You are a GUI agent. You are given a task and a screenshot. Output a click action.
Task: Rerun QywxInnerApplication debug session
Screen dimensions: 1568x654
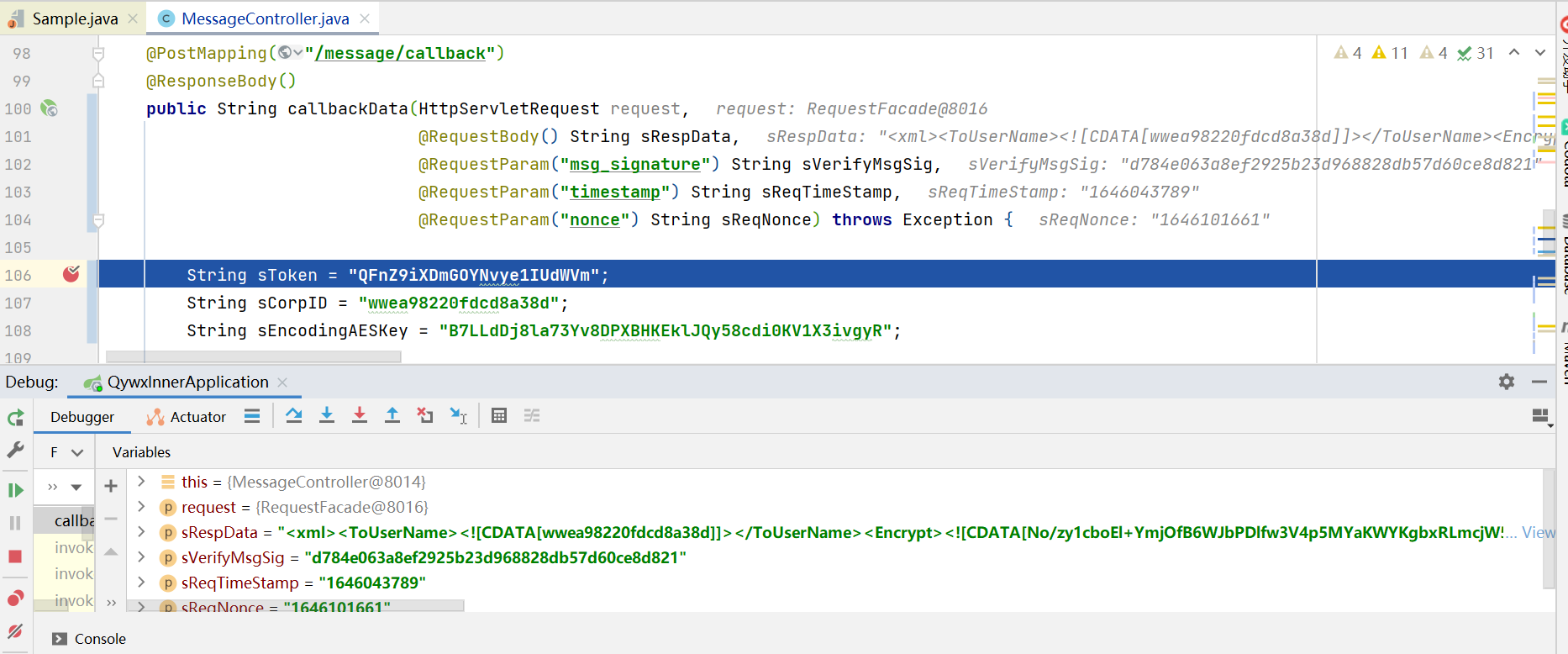[x=15, y=418]
